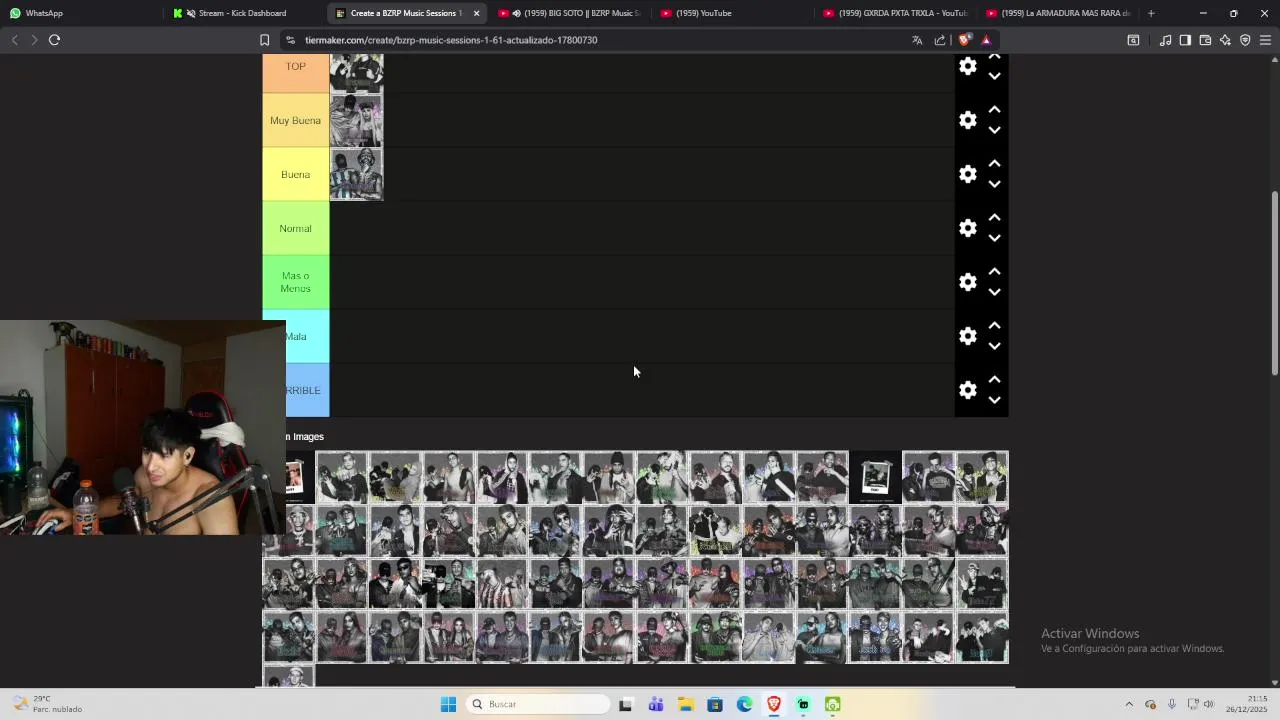Click the Brave Rewards triangle icon
This screenshot has height=720, width=1280.
tap(986, 40)
